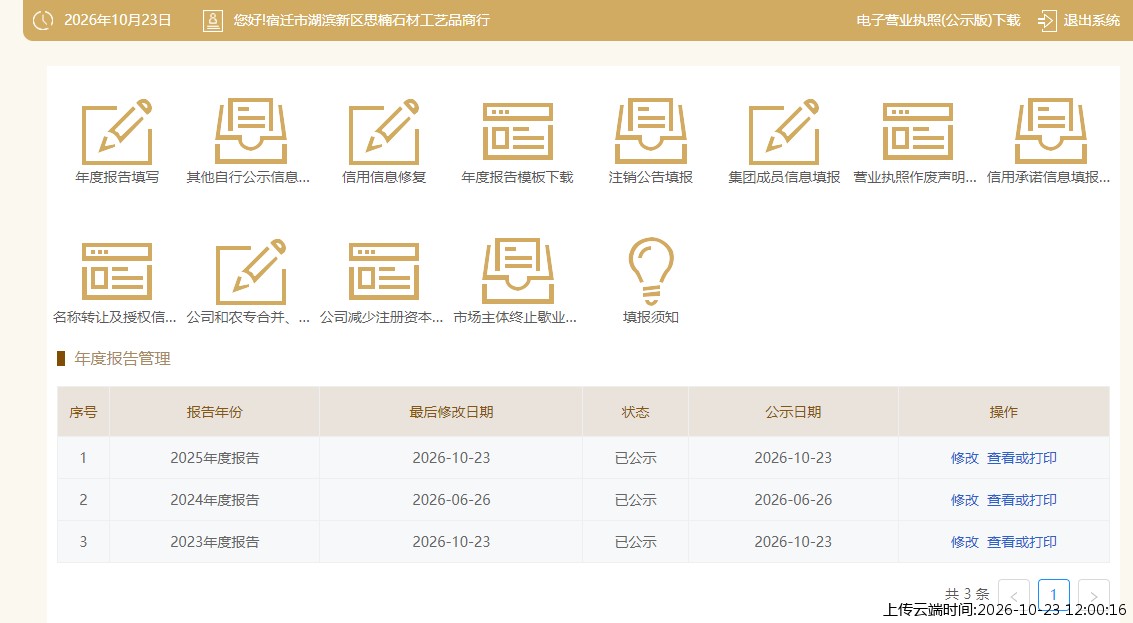Open 年度报告模板下载 icon
1133x623 pixels.
tap(517, 132)
